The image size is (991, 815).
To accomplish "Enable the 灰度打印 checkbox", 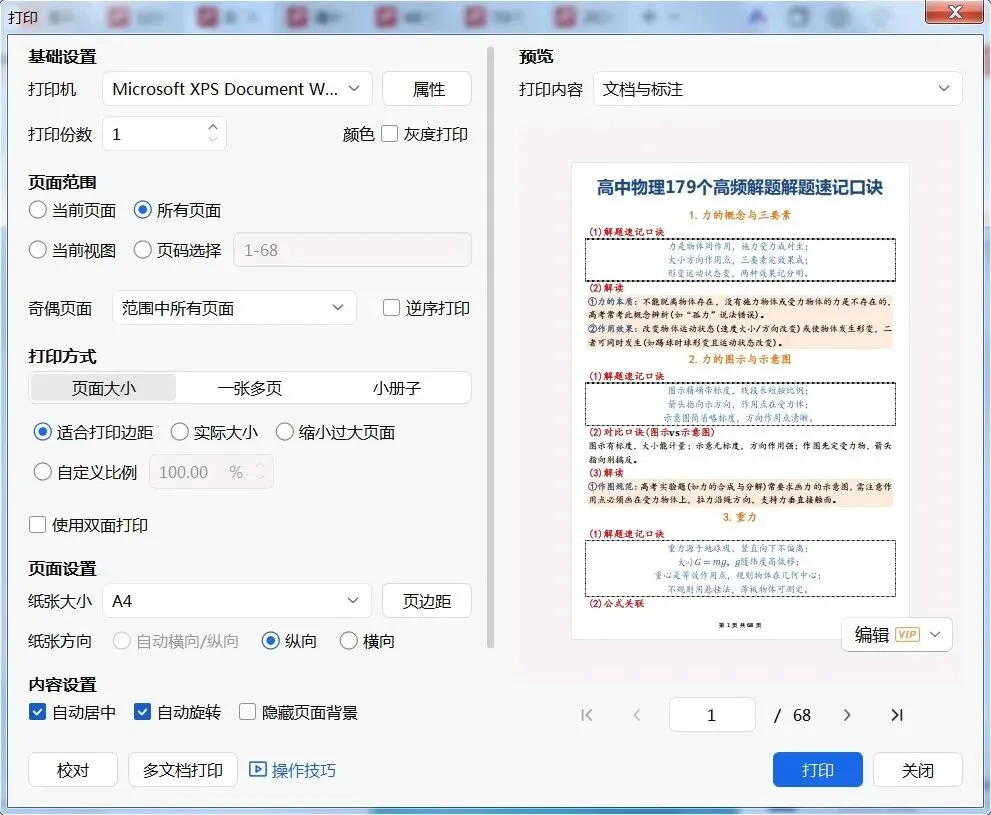I will 389,134.
